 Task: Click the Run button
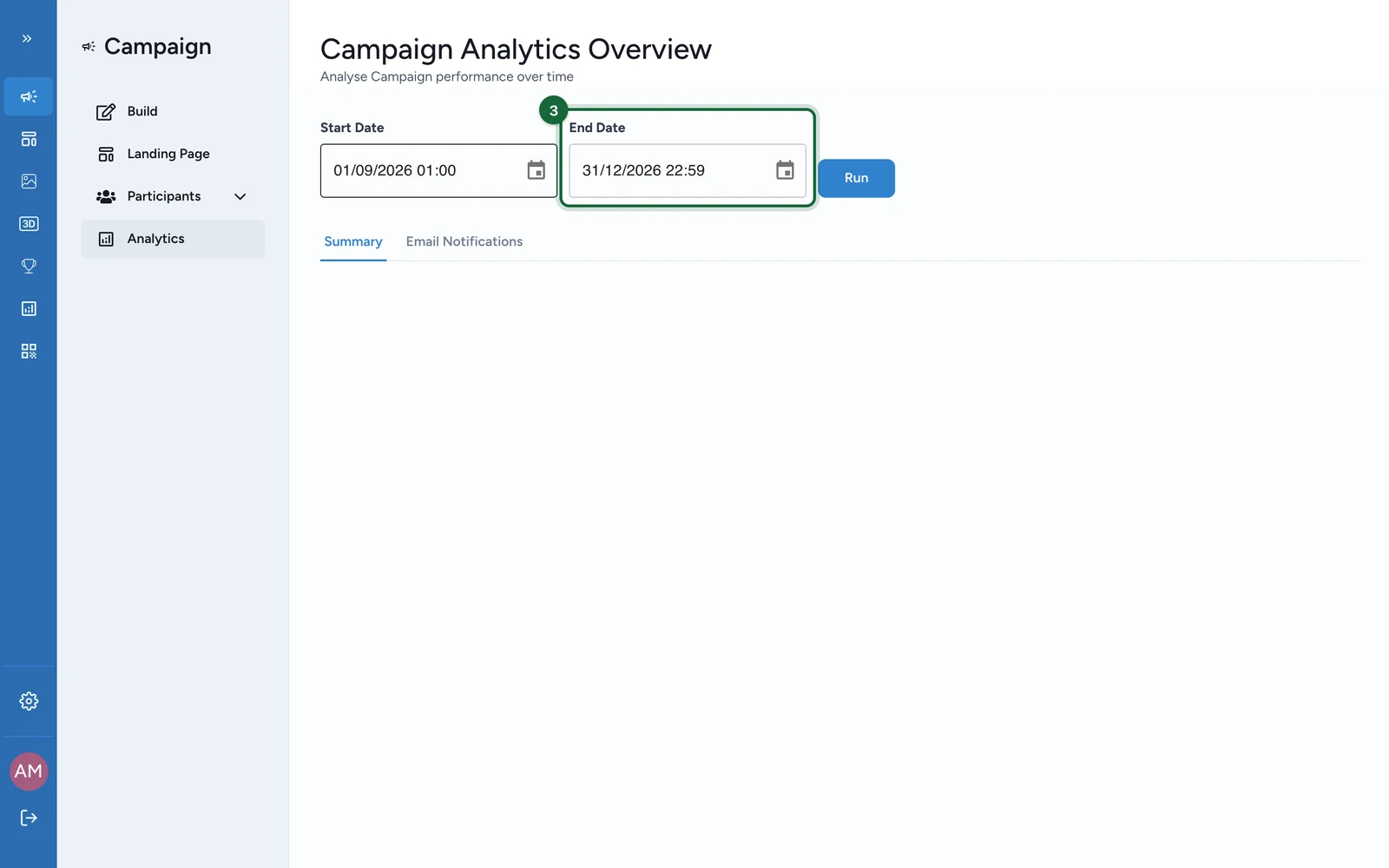point(856,178)
